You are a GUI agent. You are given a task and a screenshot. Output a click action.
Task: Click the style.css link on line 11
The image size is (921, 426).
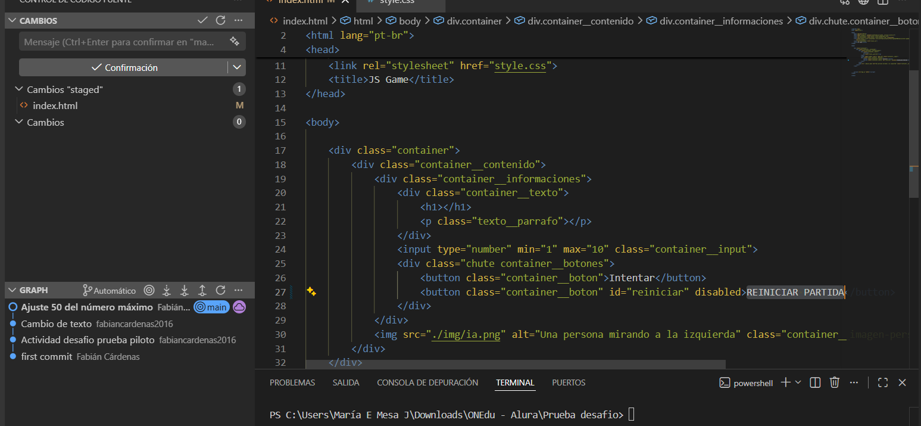point(520,66)
